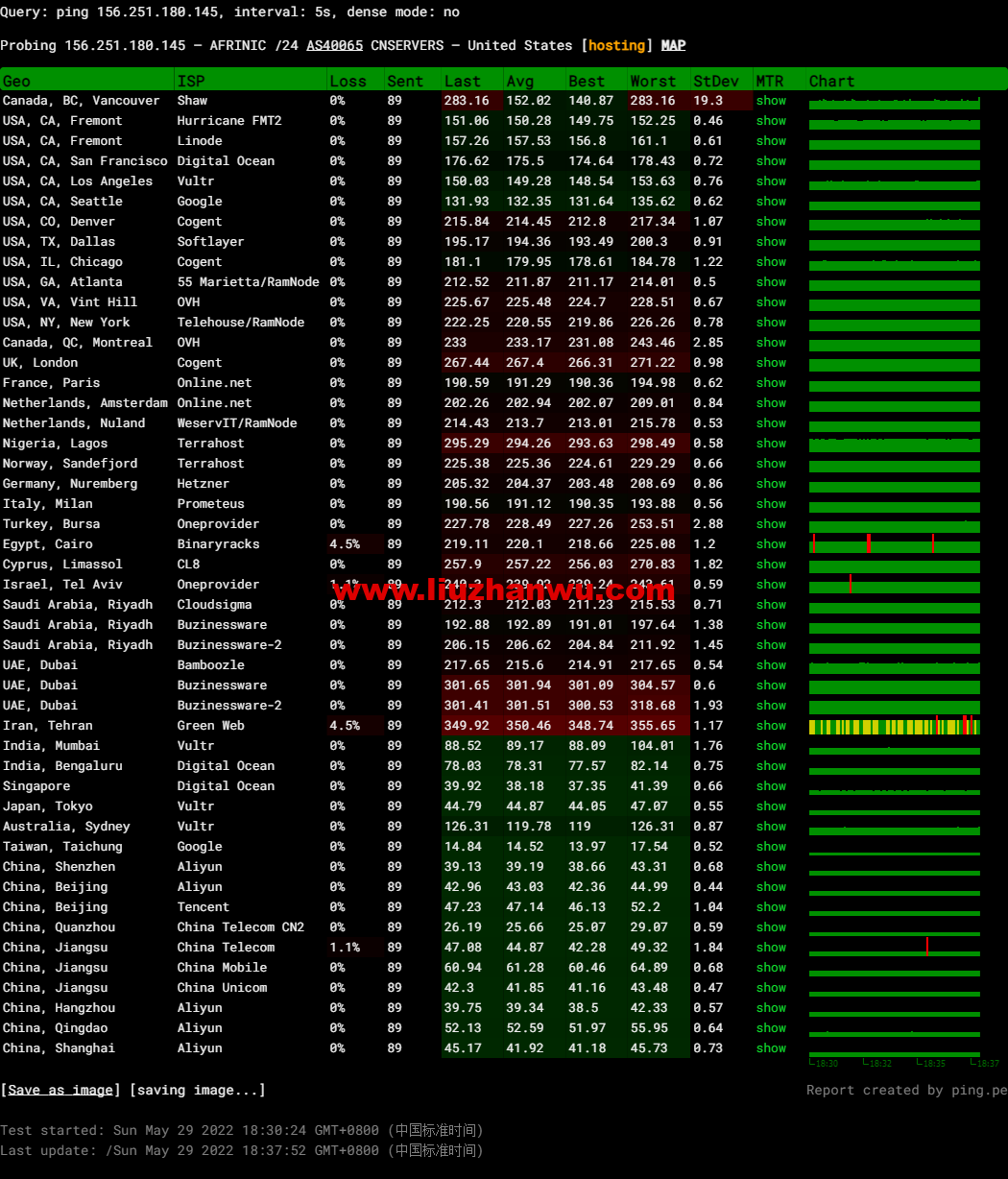Show MTR for China, Quanzhou row
The image size is (1008, 1179).
click(x=771, y=927)
